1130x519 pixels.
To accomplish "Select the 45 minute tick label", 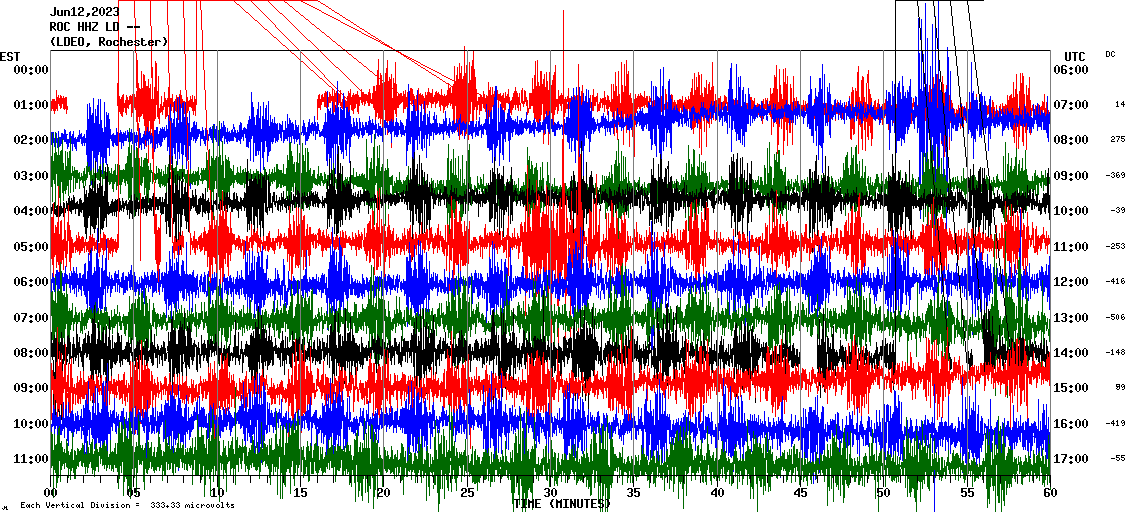I will (800, 493).
